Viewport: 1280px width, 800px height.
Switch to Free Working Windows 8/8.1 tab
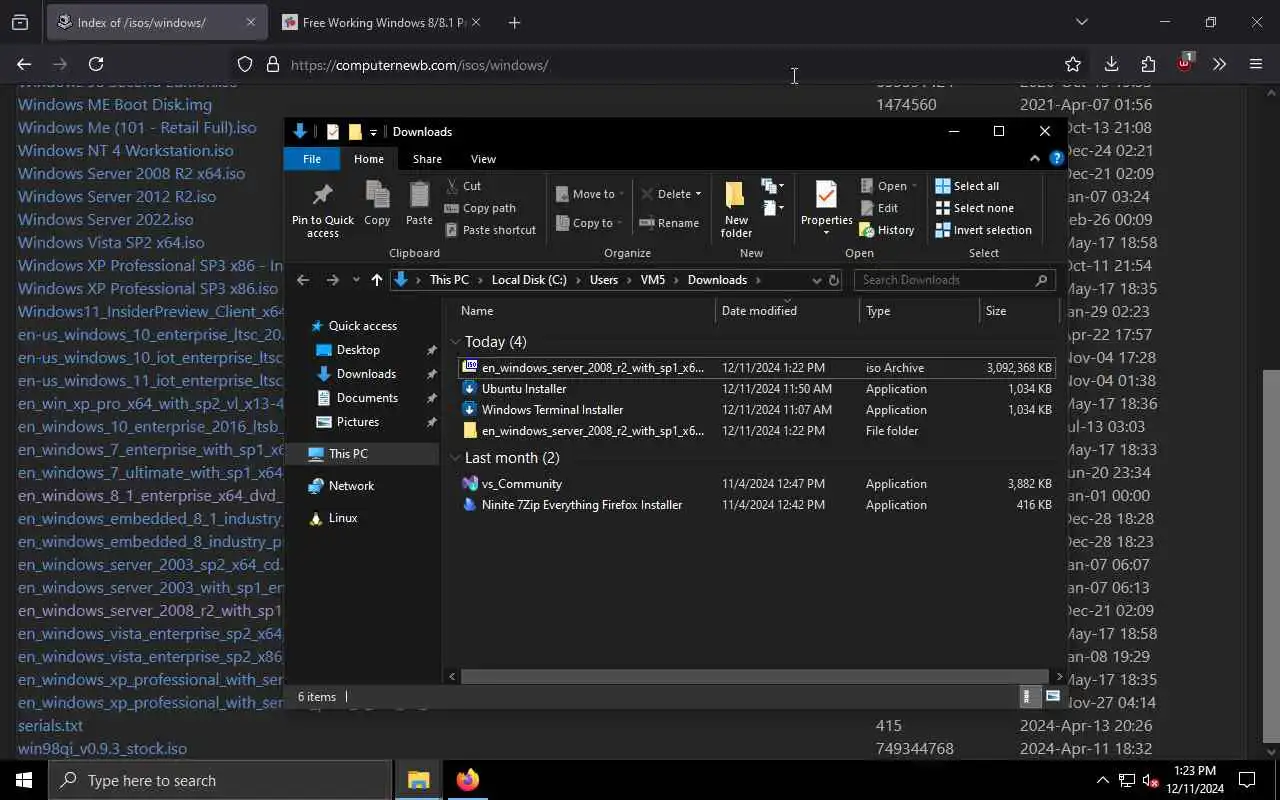(x=380, y=22)
